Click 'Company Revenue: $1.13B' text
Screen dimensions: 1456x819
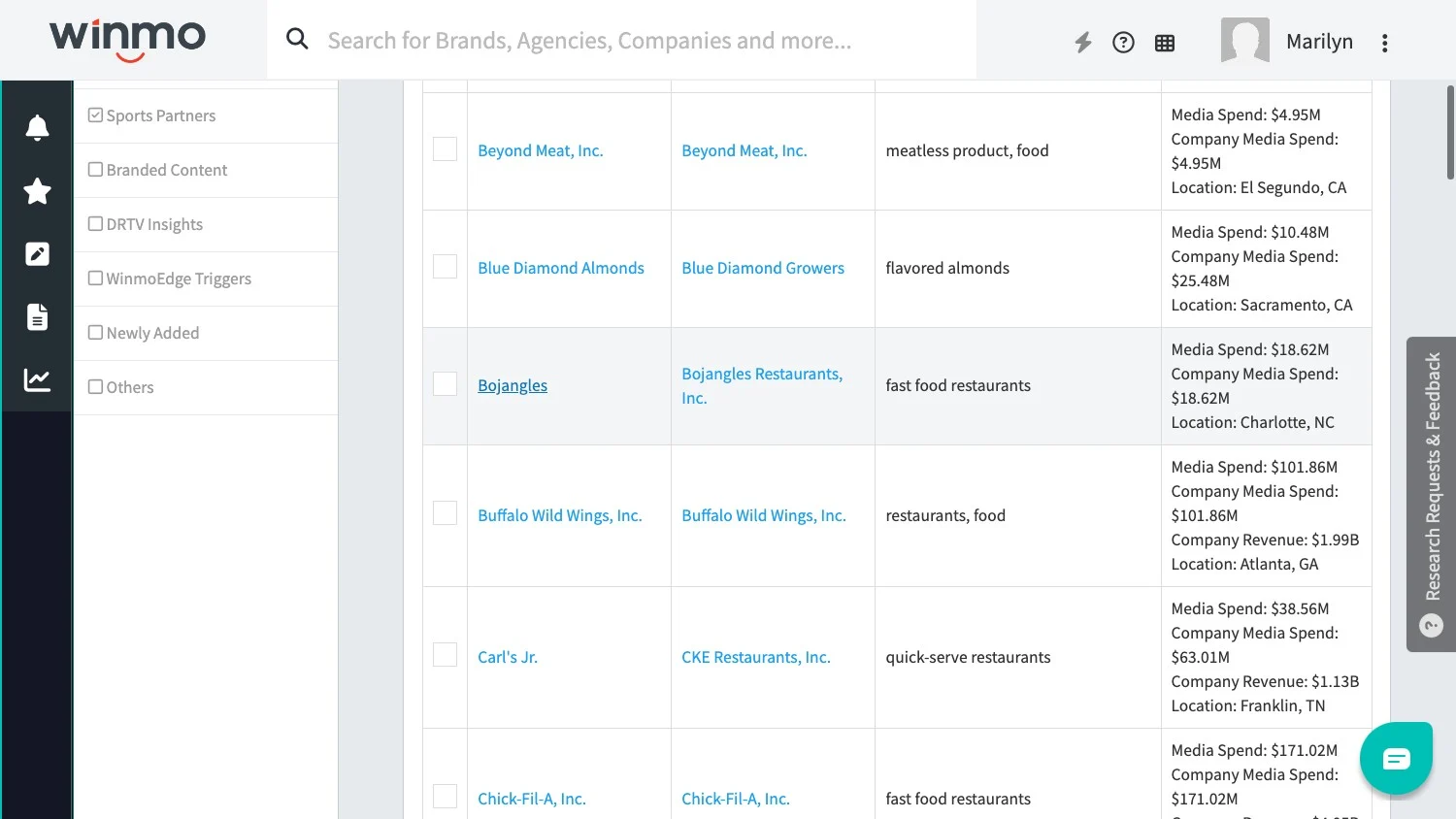(x=1265, y=681)
